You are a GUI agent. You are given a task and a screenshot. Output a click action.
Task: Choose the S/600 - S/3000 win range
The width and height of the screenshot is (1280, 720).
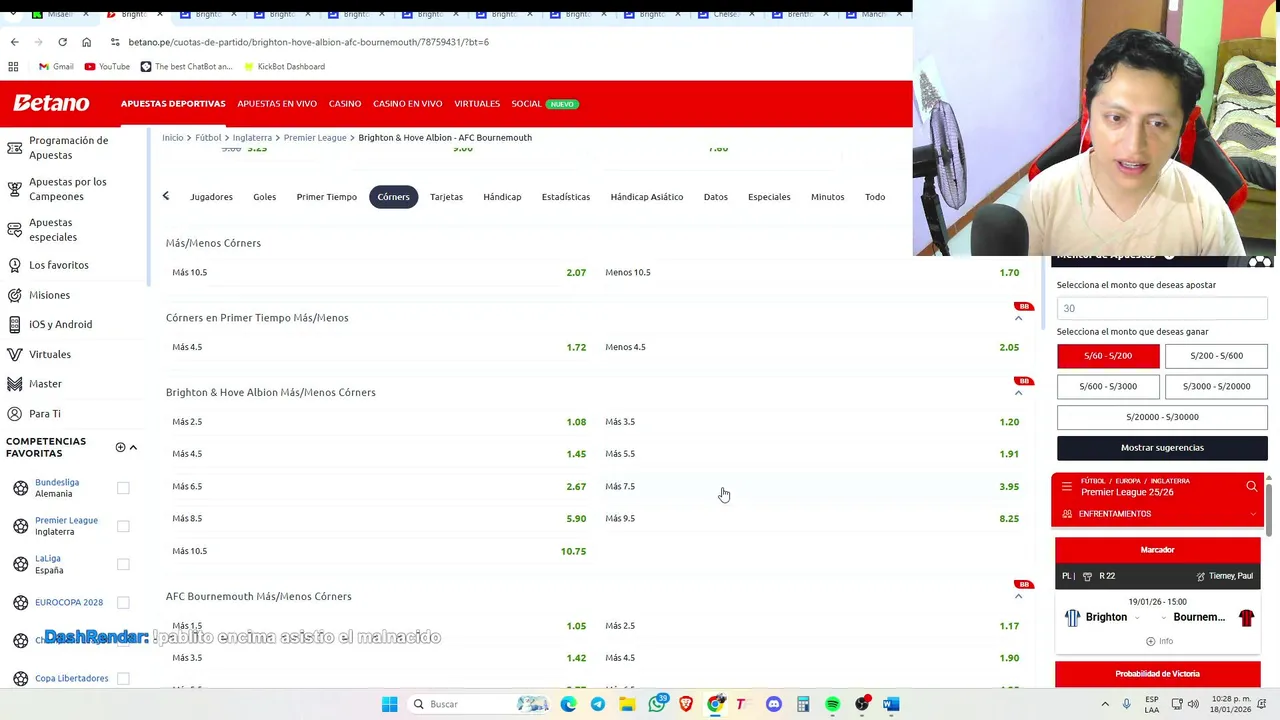pos(1108,386)
